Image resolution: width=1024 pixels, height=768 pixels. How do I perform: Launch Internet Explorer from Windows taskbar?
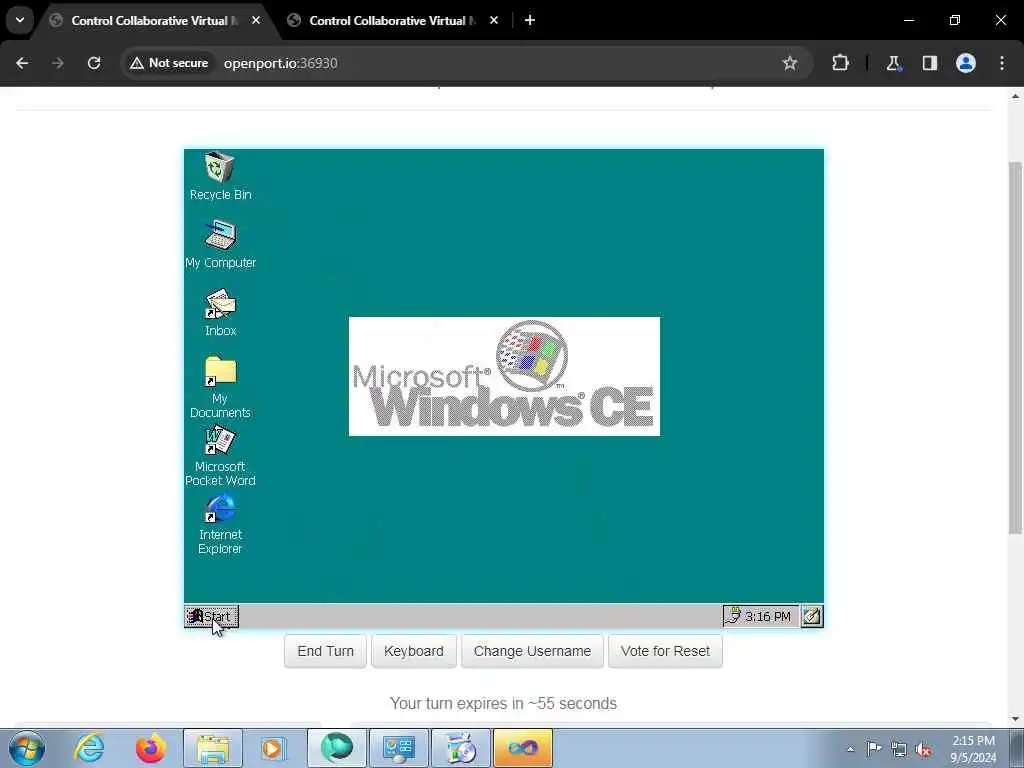[89, 748]
